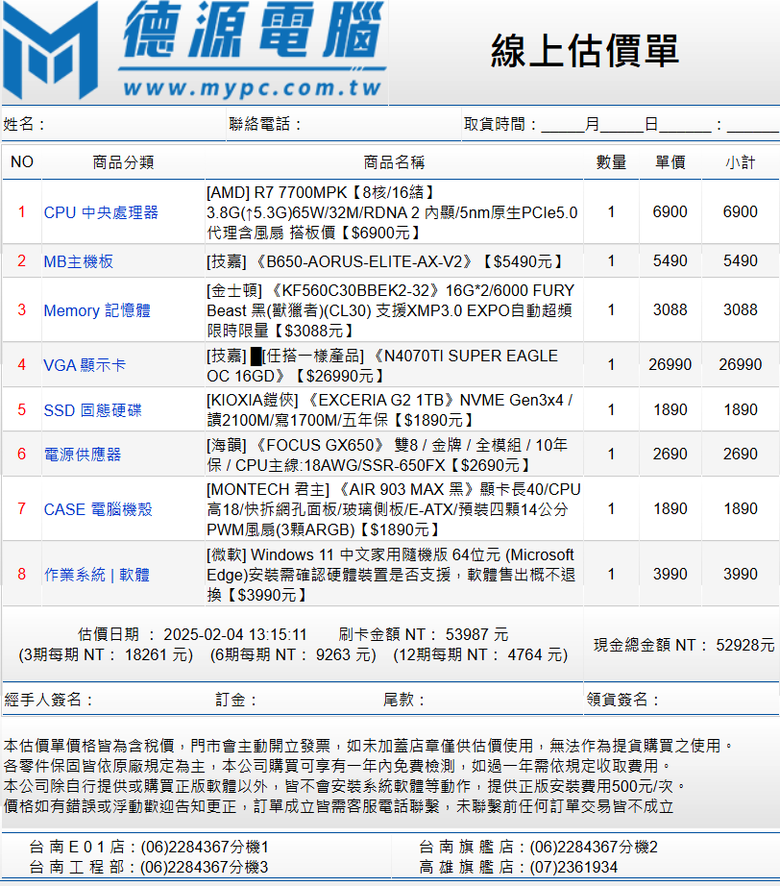Click the 12期每期 NT 4764 元 text
The height and width of the screenshot is (886, 780).
(x=480, y=654)
